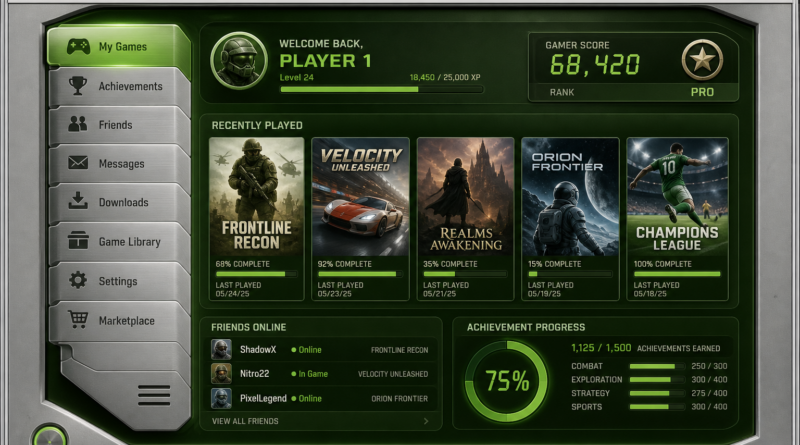This screenshot has height=445, width=800.
Task: Click the 68% complete progress bar
Action: tap(256, 274)
